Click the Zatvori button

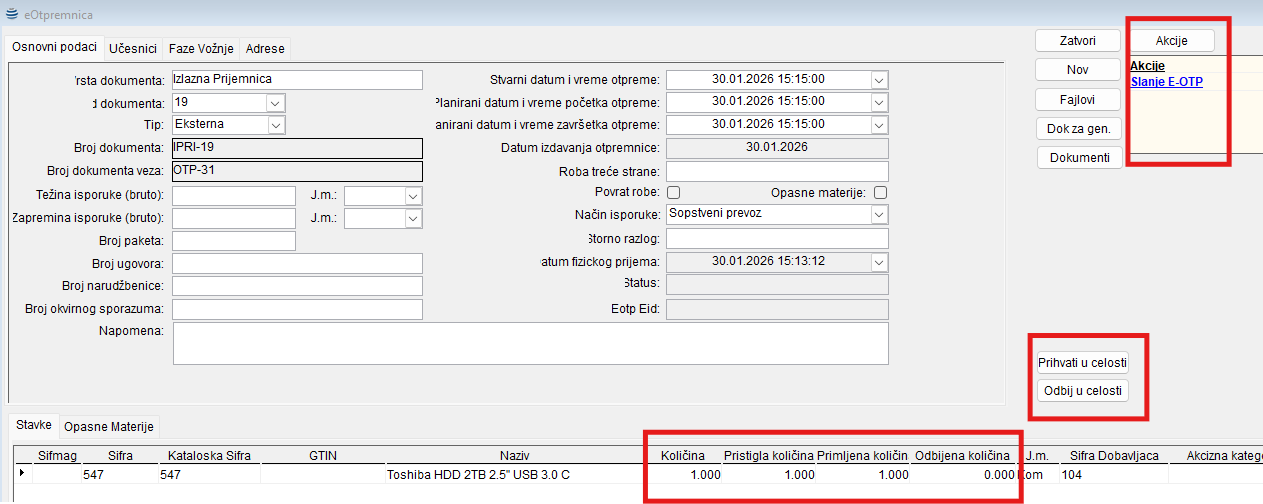1076,41
